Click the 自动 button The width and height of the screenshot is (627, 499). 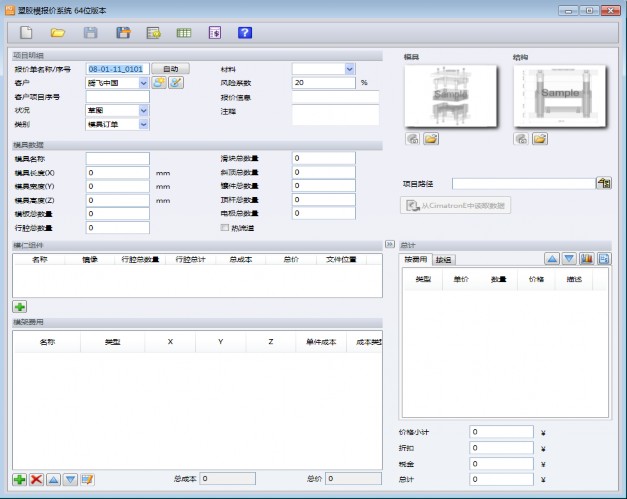[x=169, y=69]
